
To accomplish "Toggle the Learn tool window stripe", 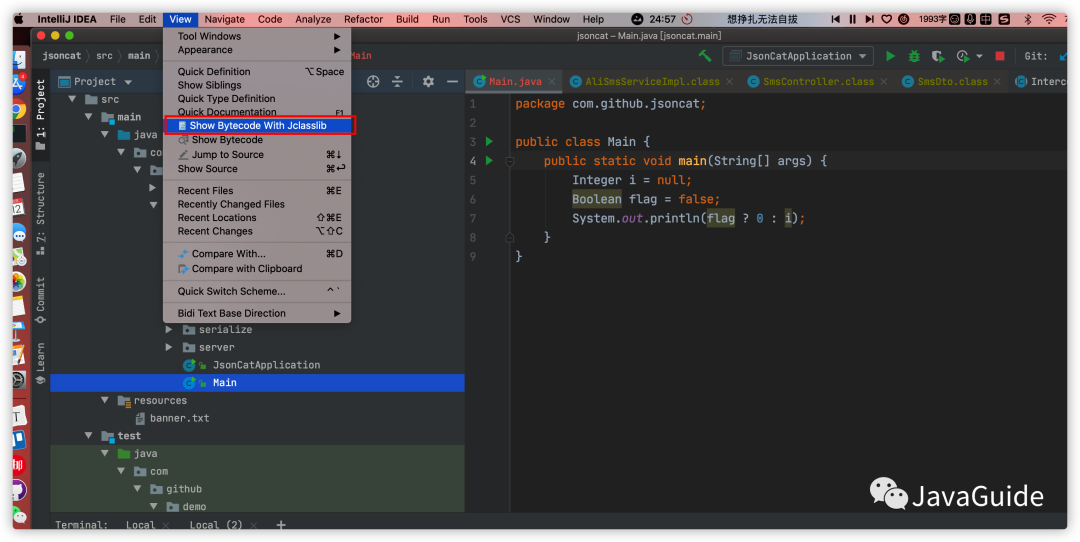I will (41, 362).
